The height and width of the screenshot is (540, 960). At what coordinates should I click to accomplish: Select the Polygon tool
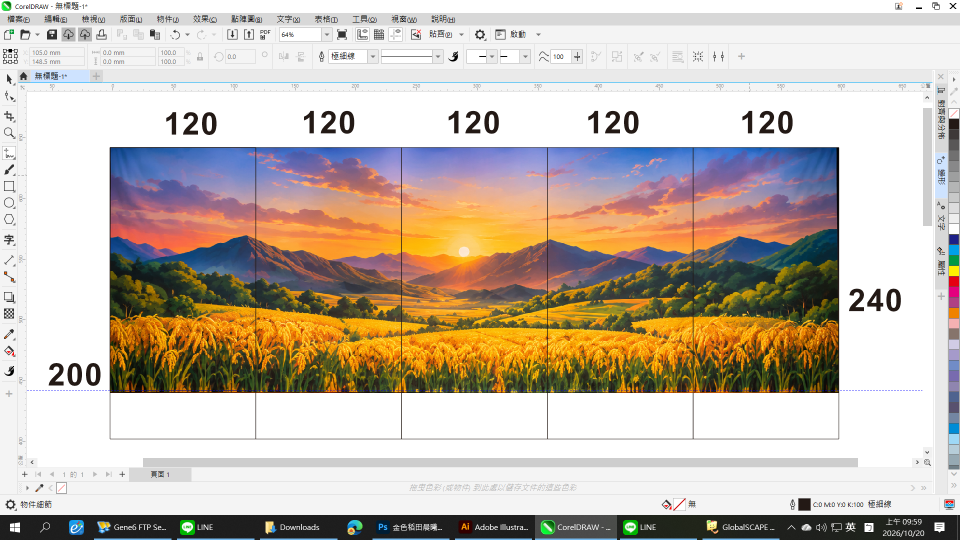[9, 220]
